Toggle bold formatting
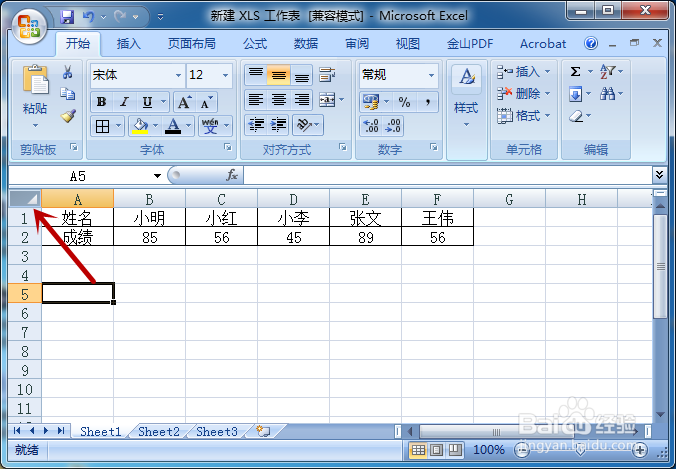 (x=102, y=102)
